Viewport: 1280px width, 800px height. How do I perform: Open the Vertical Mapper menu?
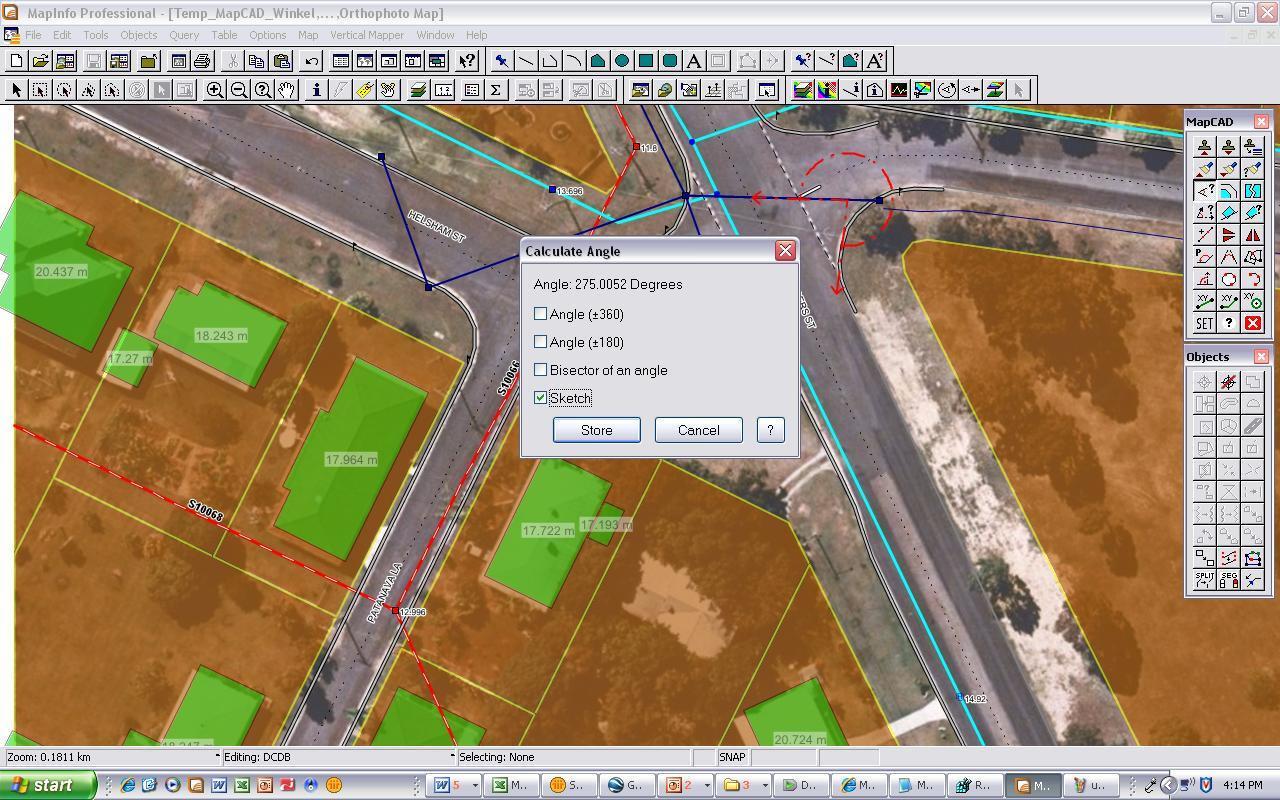367,35
